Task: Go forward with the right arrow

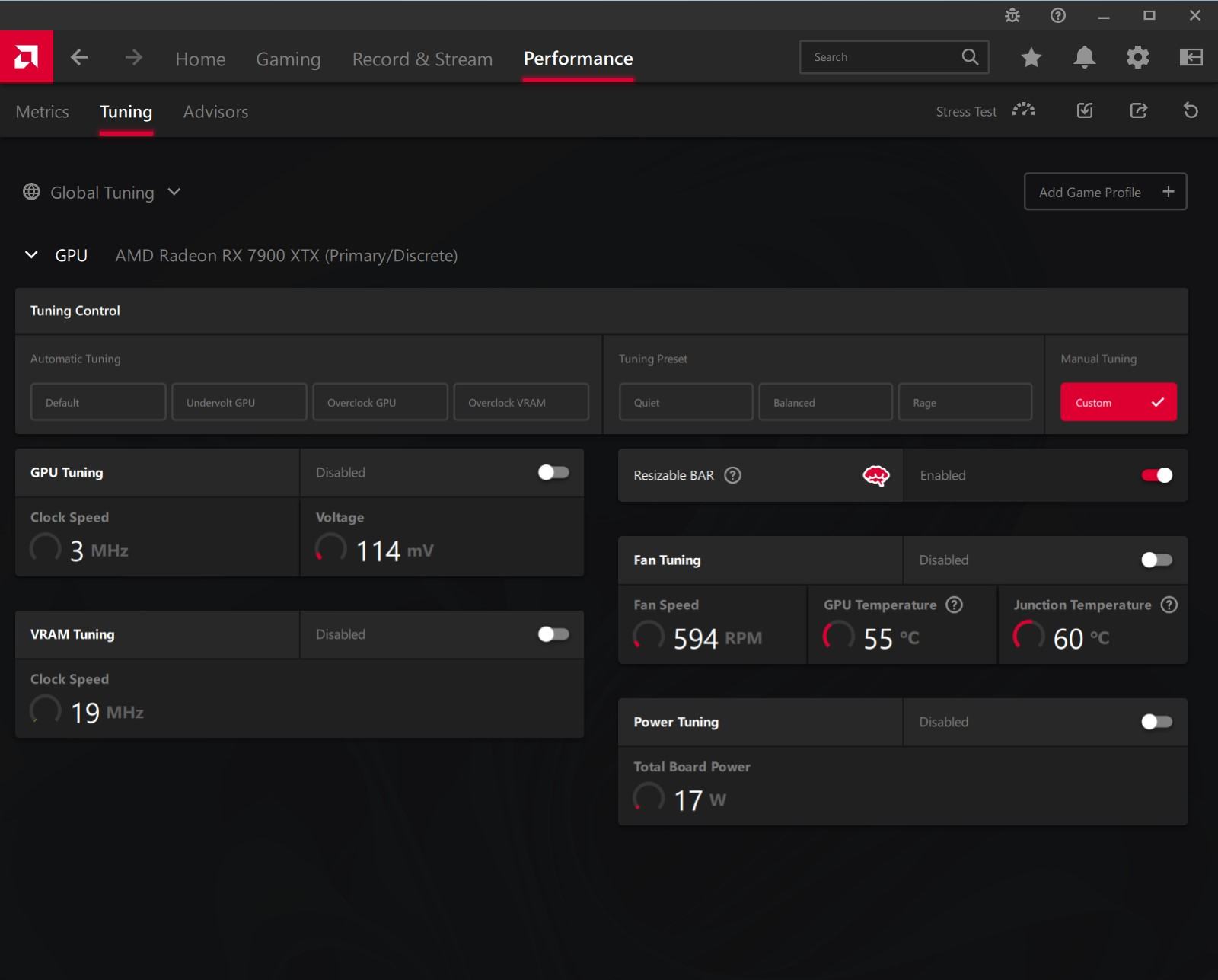Action: coord(133,57)
